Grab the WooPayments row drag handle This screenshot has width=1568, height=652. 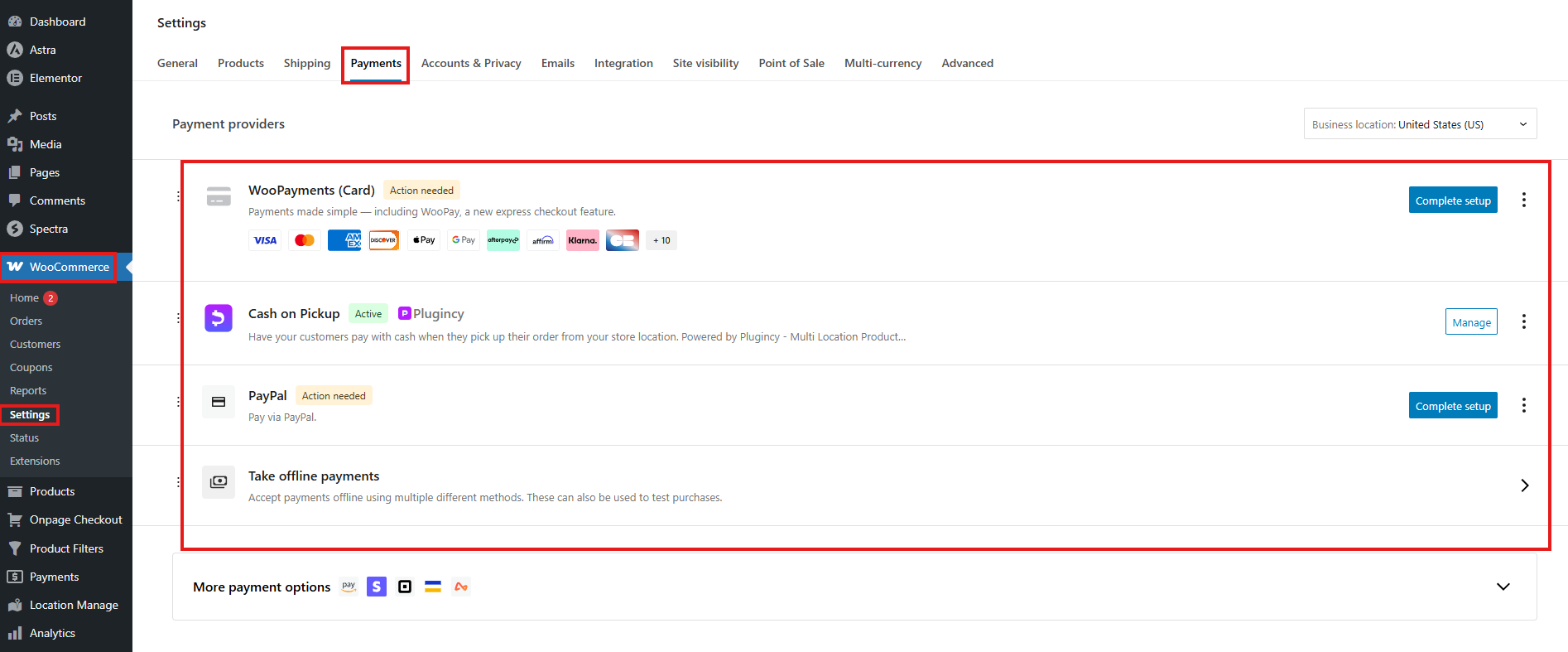(x=178, y=196)
